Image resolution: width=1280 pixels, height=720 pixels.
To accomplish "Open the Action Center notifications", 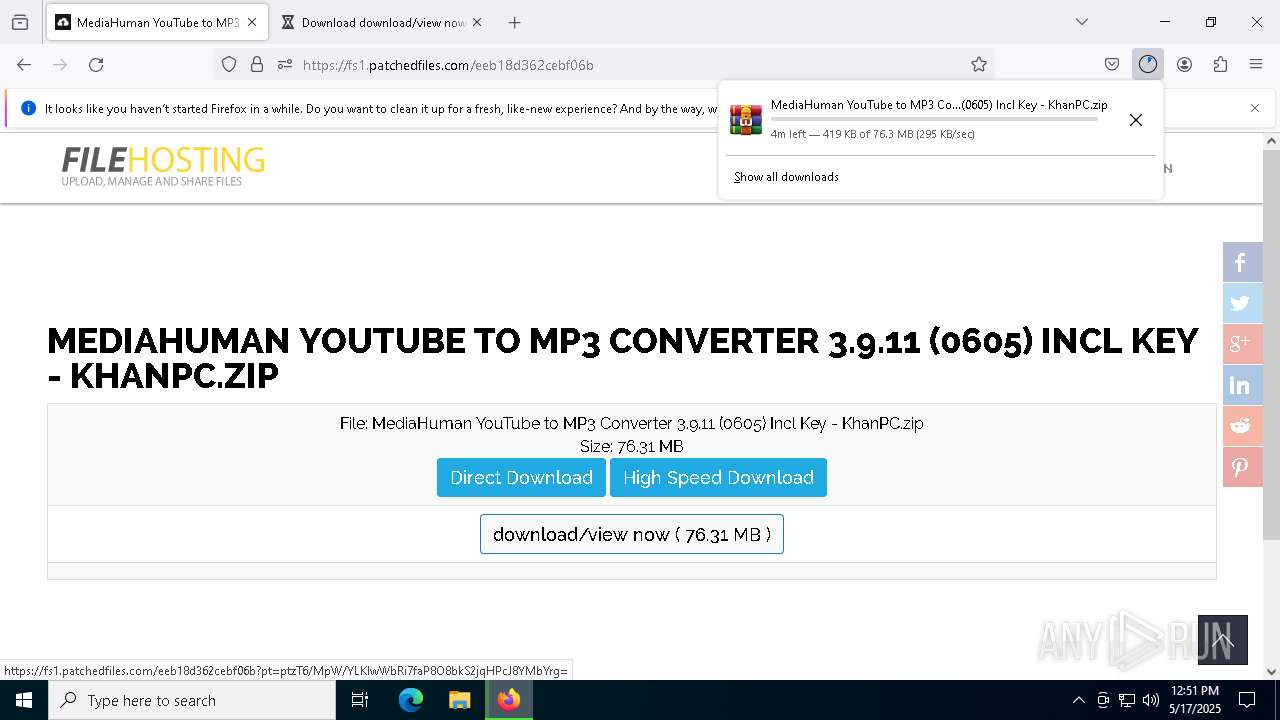I will click(1247, 700).
